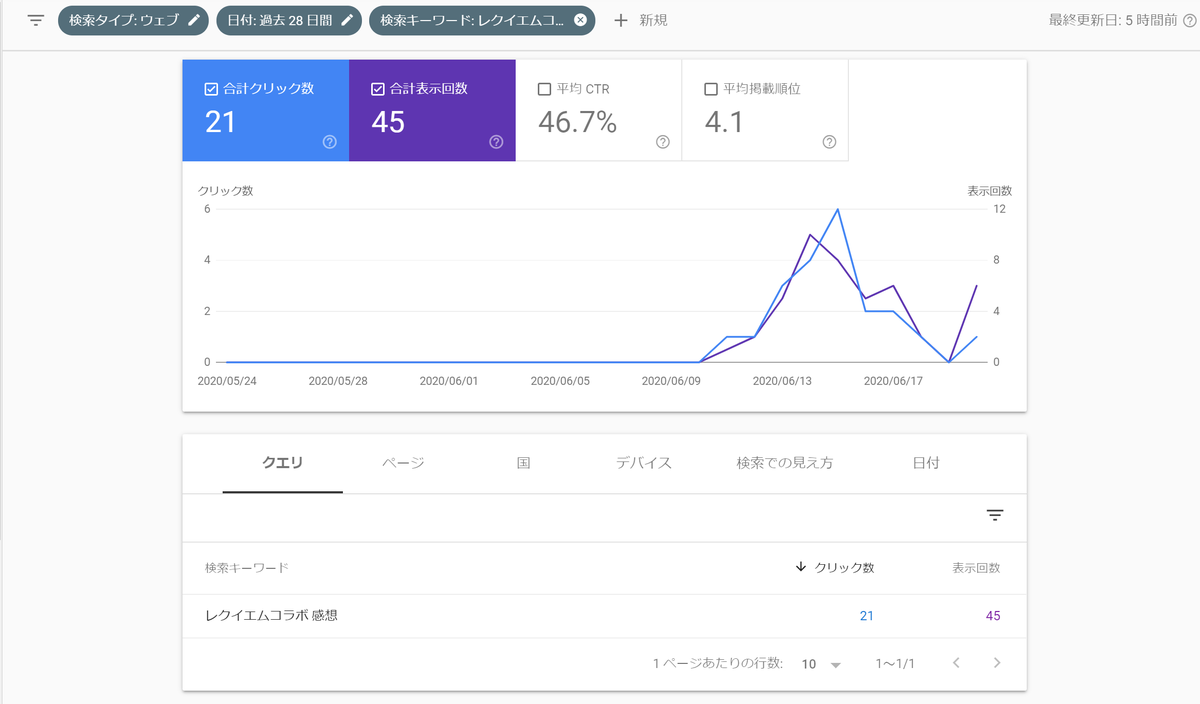The height and width of the screenshot is (704, 1200).
Task: Toggle the 合計クリック数 checkbox
Action: pyautogui.click(x=211, y=89)
